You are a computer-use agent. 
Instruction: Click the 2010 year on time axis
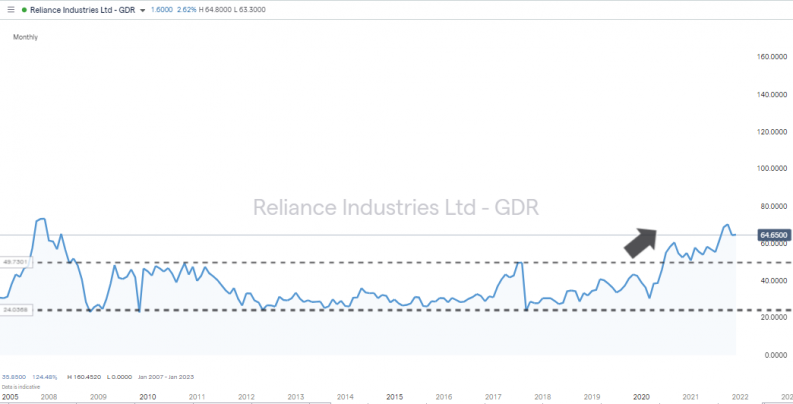click(147, 397)
